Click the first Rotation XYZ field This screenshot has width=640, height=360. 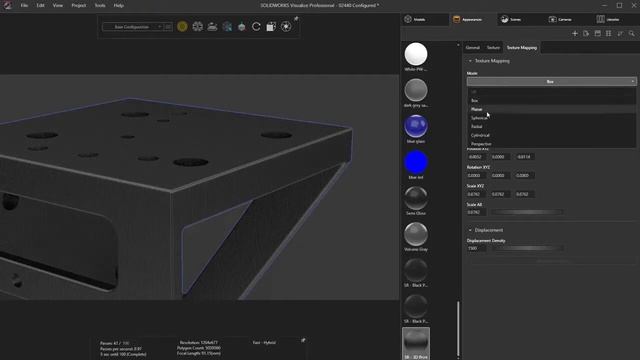[x=476, y=176]
